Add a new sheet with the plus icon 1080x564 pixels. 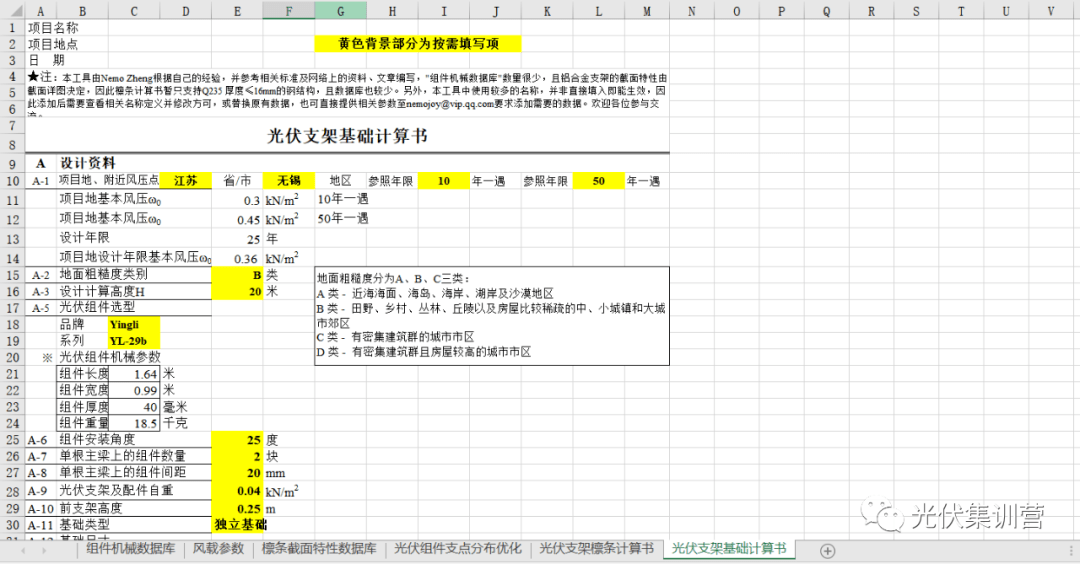827,551
